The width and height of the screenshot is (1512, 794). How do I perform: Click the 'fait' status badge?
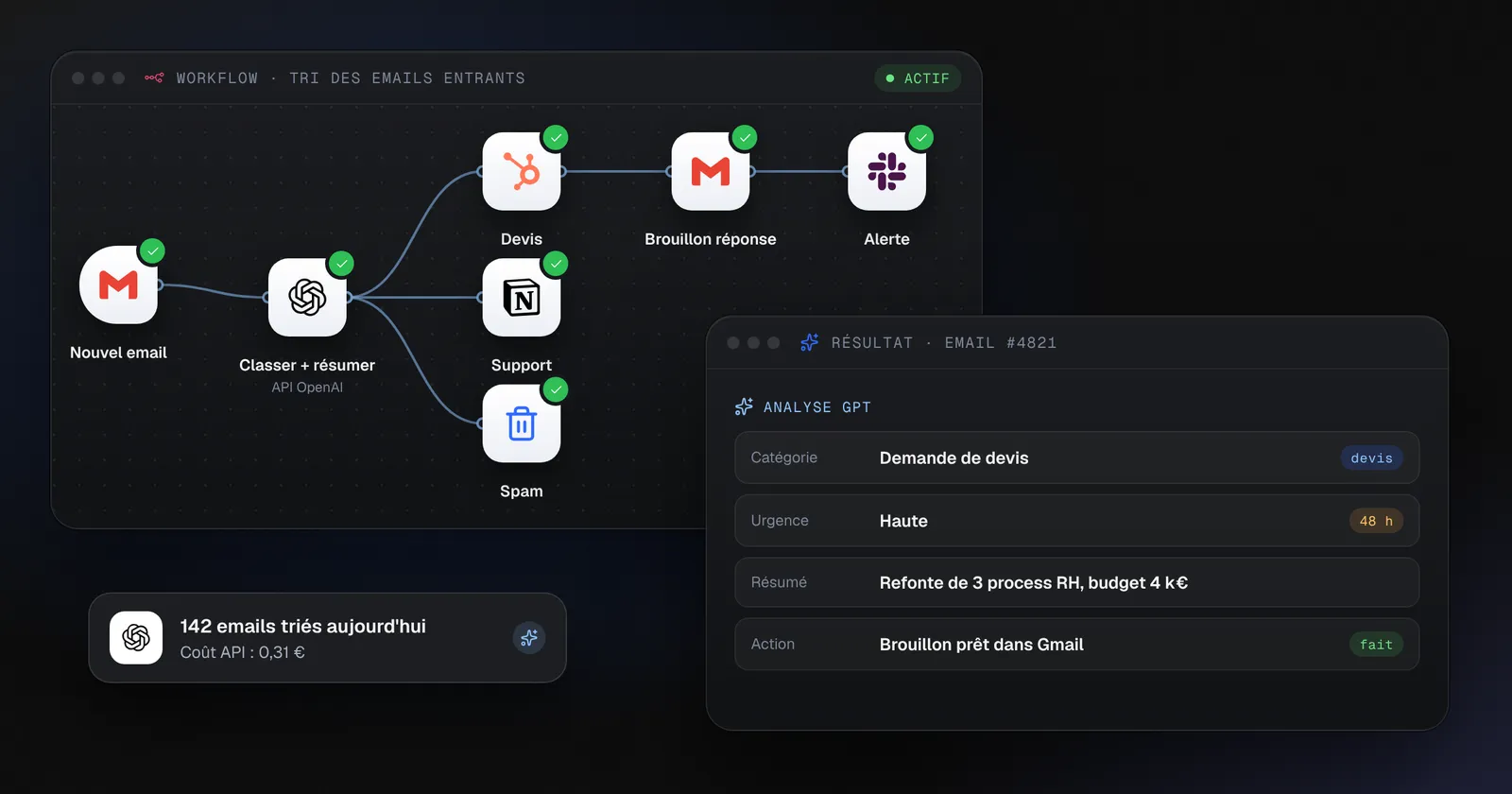pyautogui.click(x=1376, y=645)
